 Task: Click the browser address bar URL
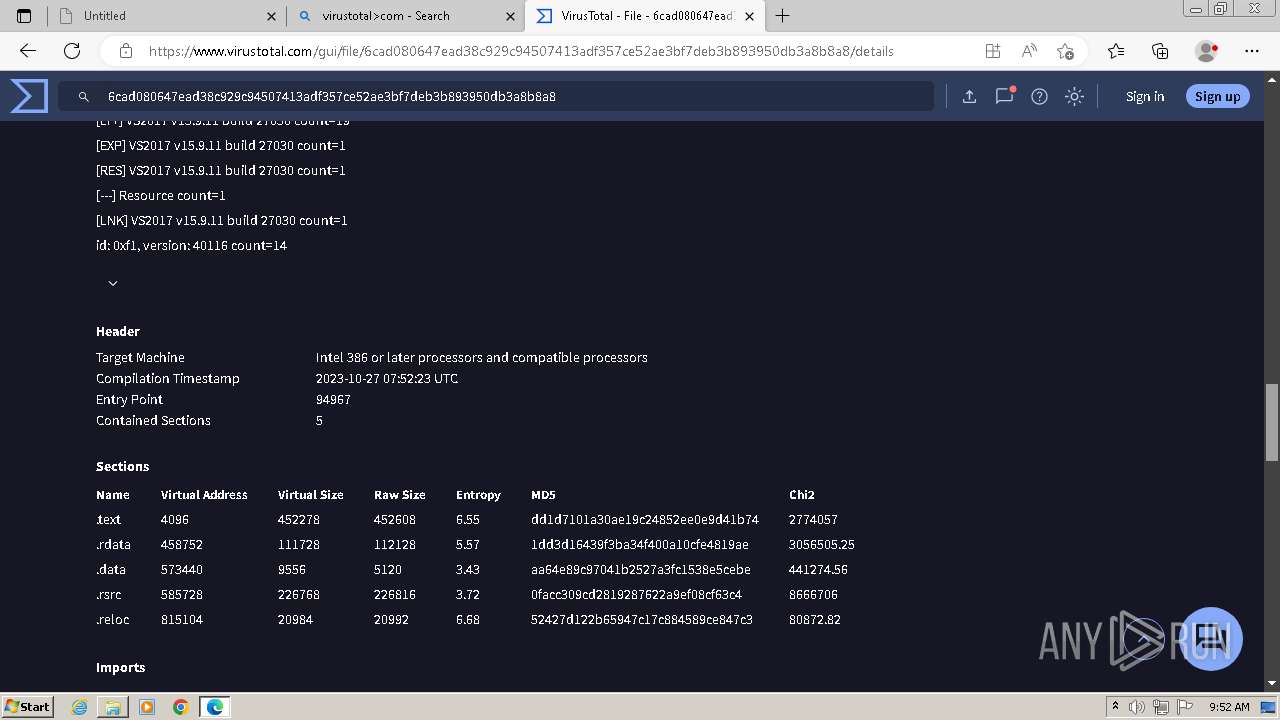521,51
